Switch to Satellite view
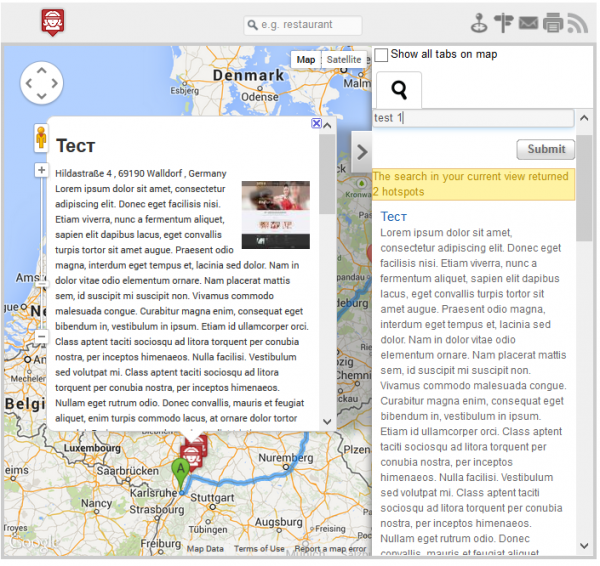The width and height of the screenshot is (600, 566). (344, 60)
